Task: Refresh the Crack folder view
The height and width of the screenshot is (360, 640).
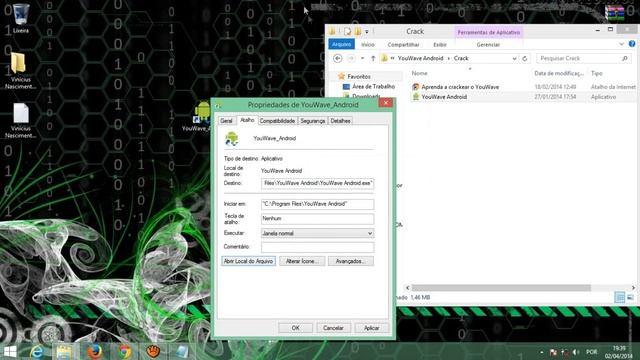Action: tap(524, 58)
